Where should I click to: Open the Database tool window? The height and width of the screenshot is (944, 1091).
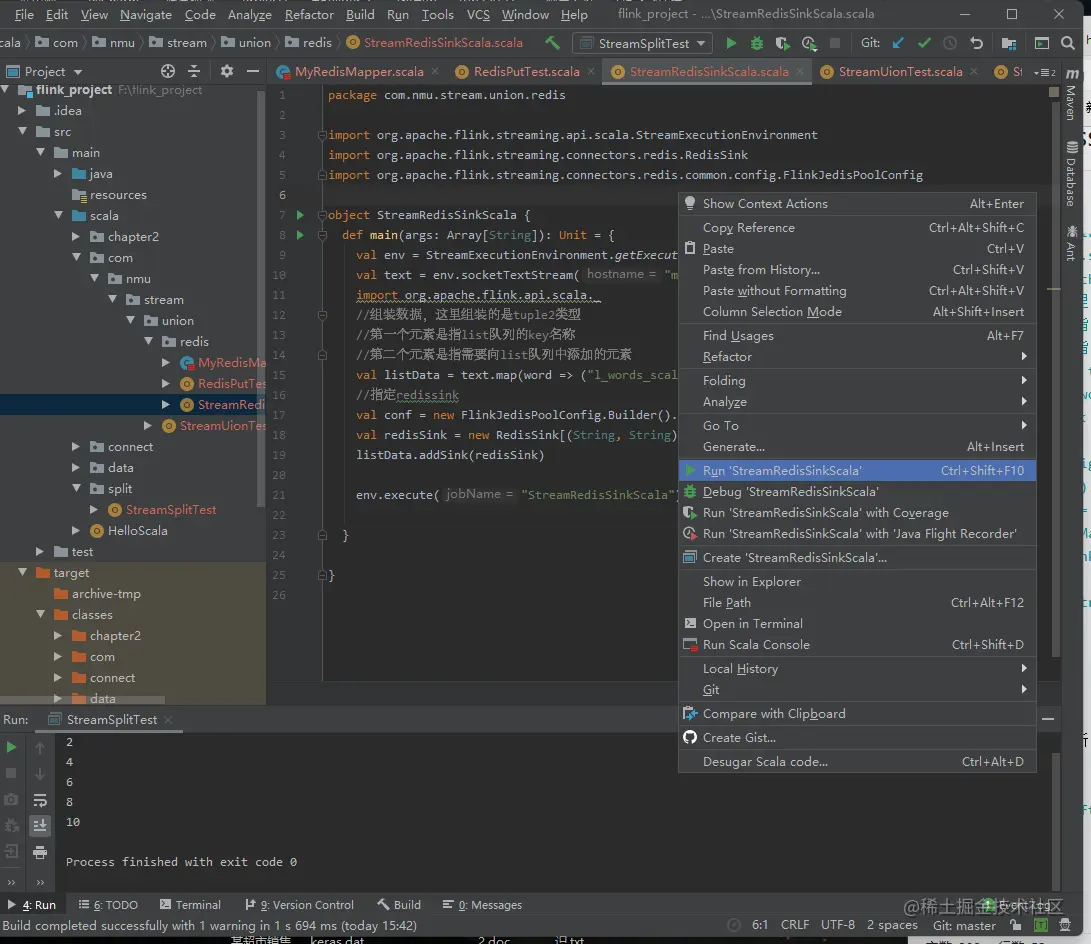point(1072,174)
